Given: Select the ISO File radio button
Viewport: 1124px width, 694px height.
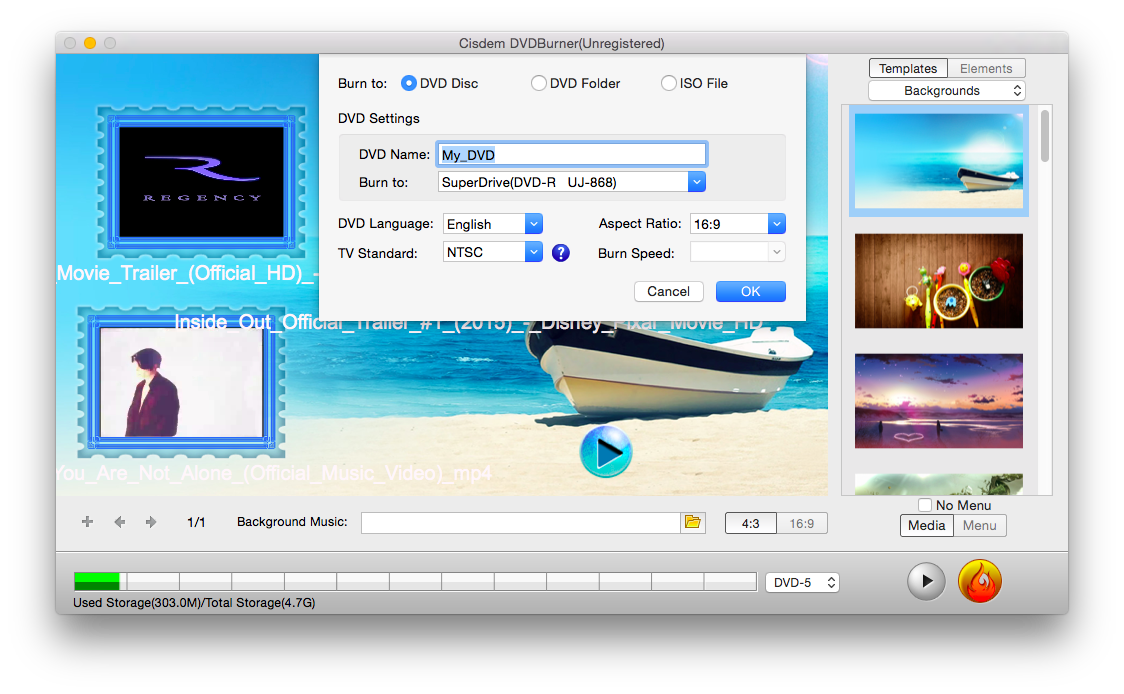Looking at the screenshot, I should pos(668,83).
